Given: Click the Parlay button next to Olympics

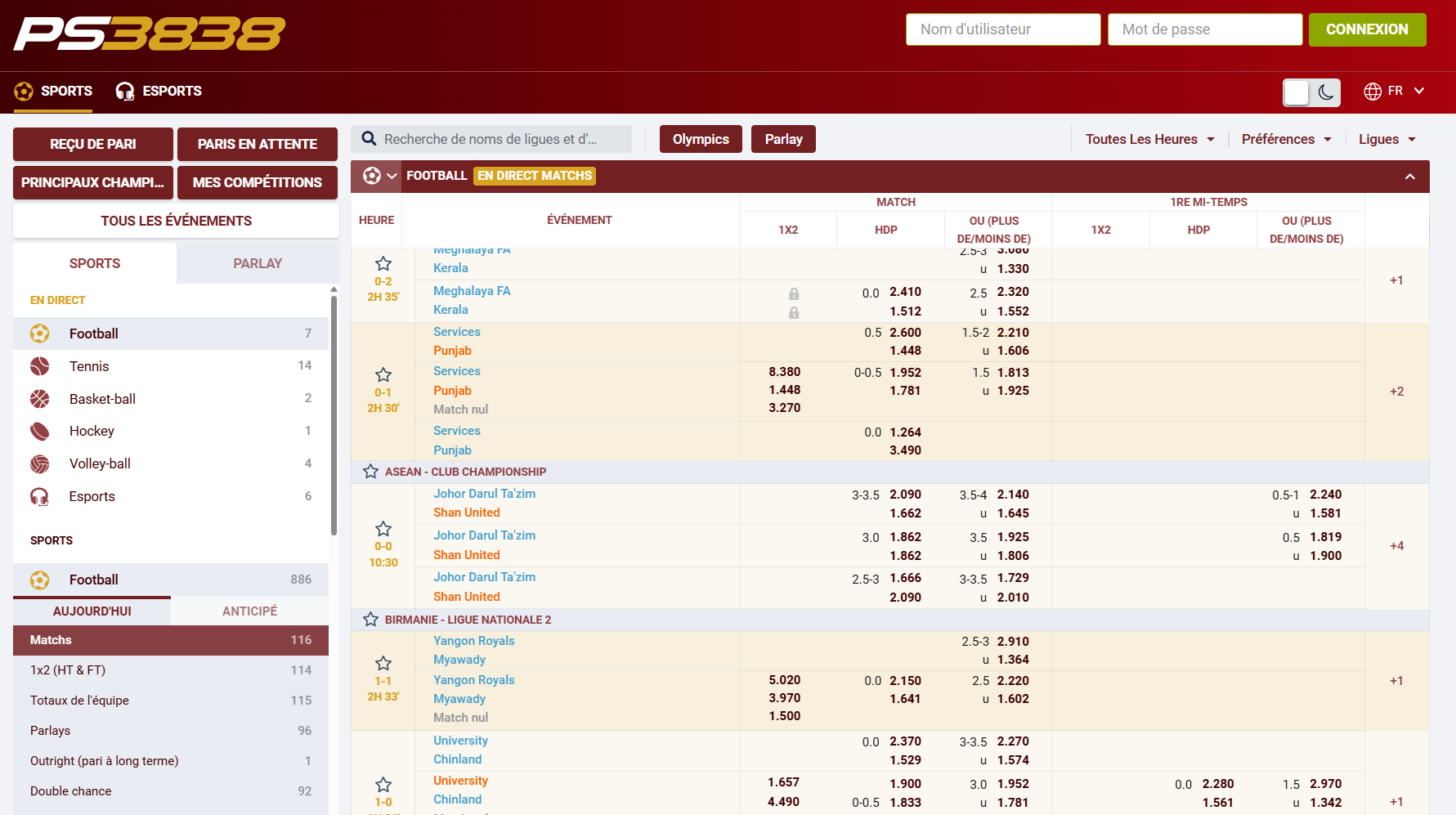Looking at the screenshot, I should 783,139.
